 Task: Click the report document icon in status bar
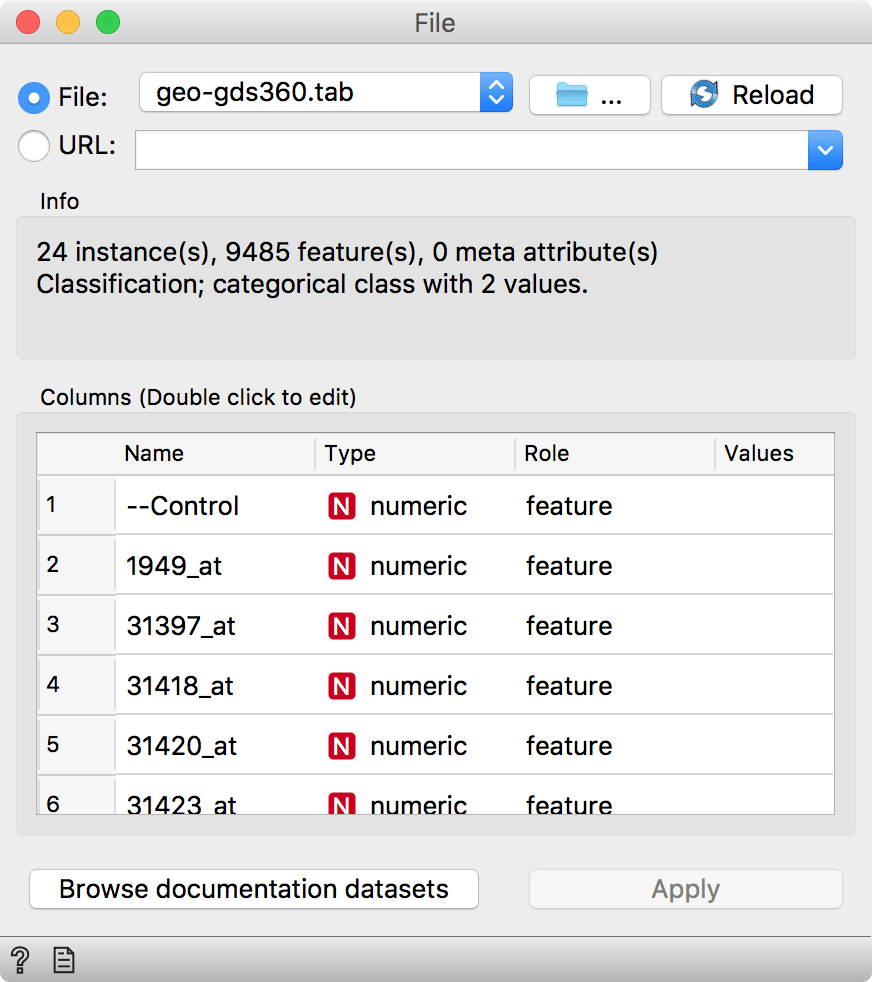(64, 960)
